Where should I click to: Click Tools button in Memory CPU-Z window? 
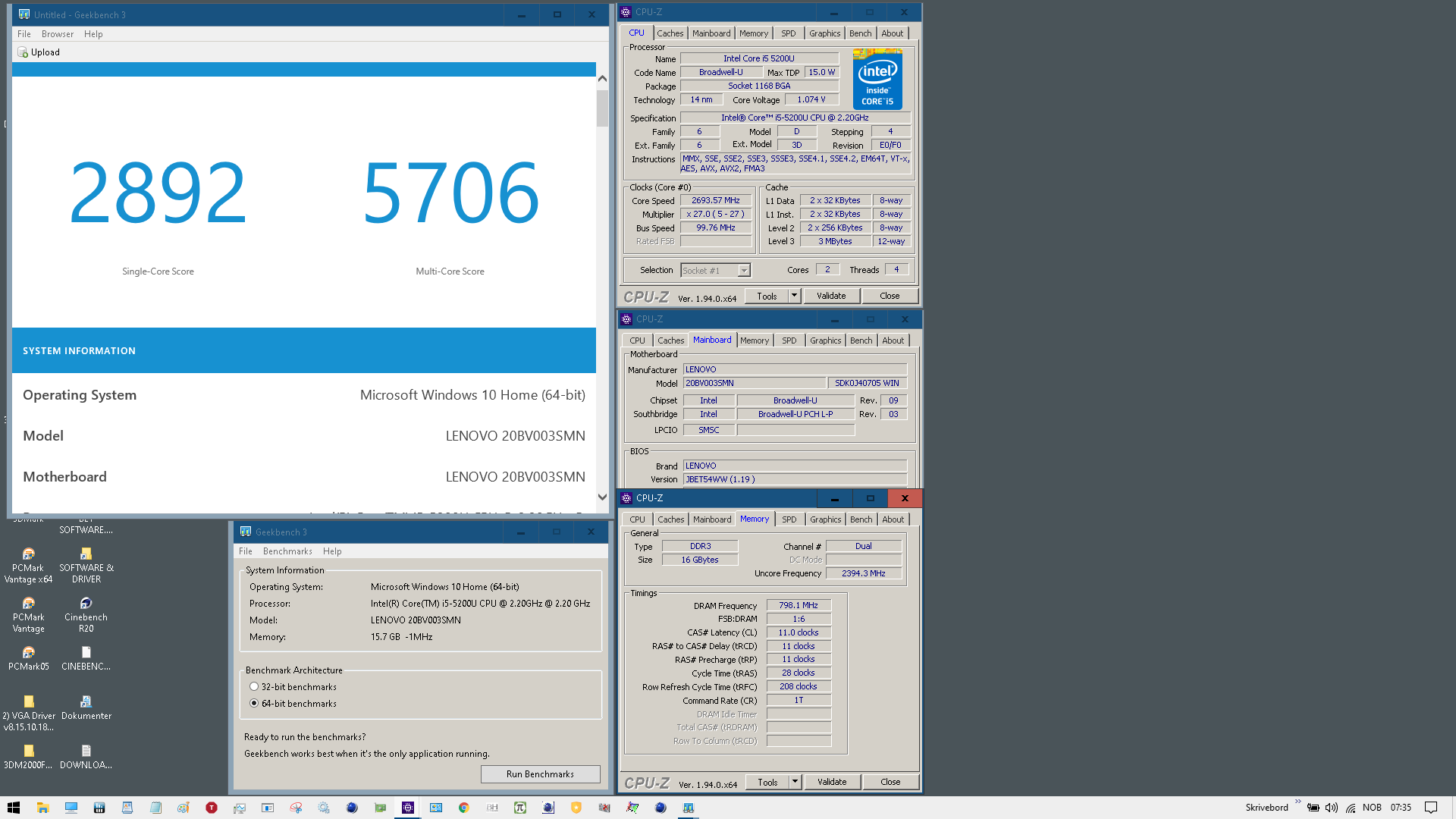[x=767, y=782]
